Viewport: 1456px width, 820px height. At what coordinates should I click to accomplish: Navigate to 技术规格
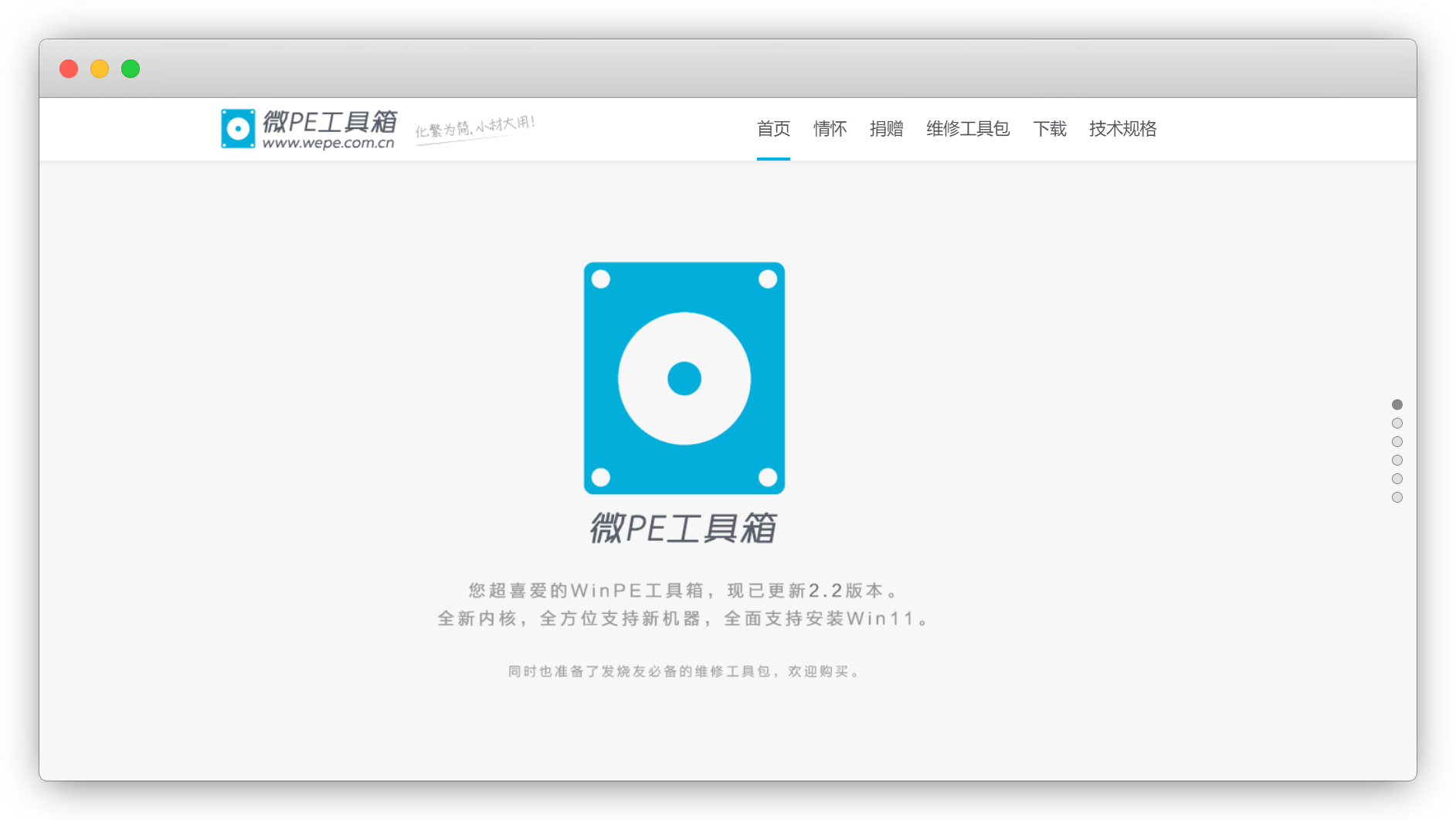(1122, 129)
